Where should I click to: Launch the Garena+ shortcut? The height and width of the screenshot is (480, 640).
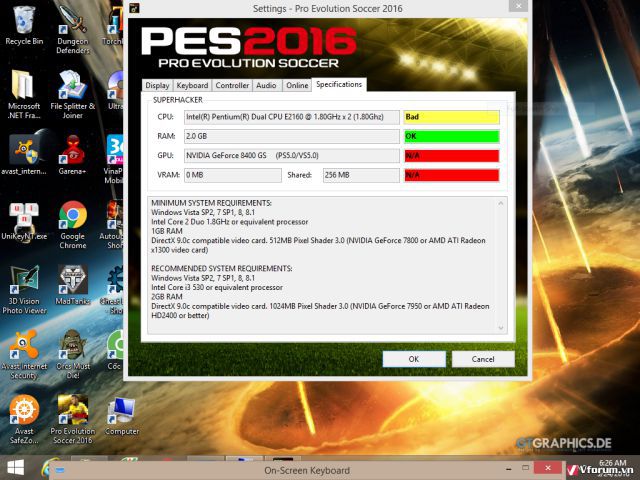coord(73,155)
